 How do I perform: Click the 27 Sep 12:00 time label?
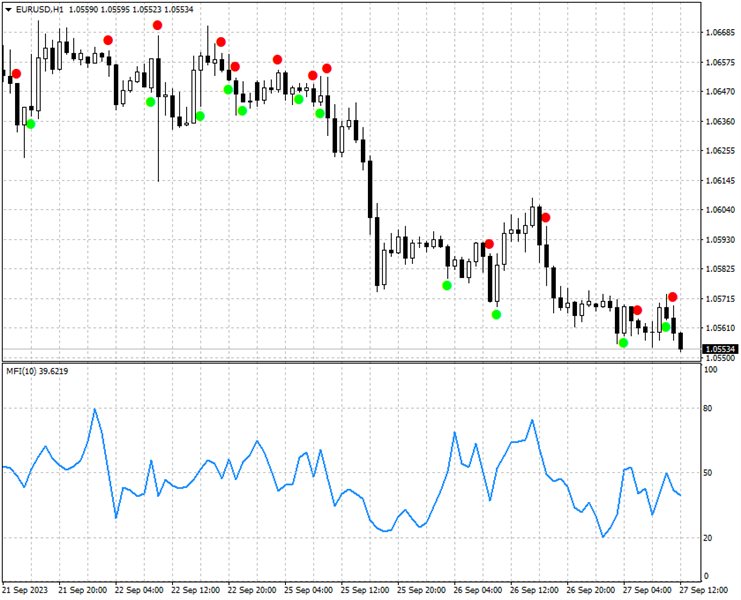pyautogui.click(x=704, y=591)
